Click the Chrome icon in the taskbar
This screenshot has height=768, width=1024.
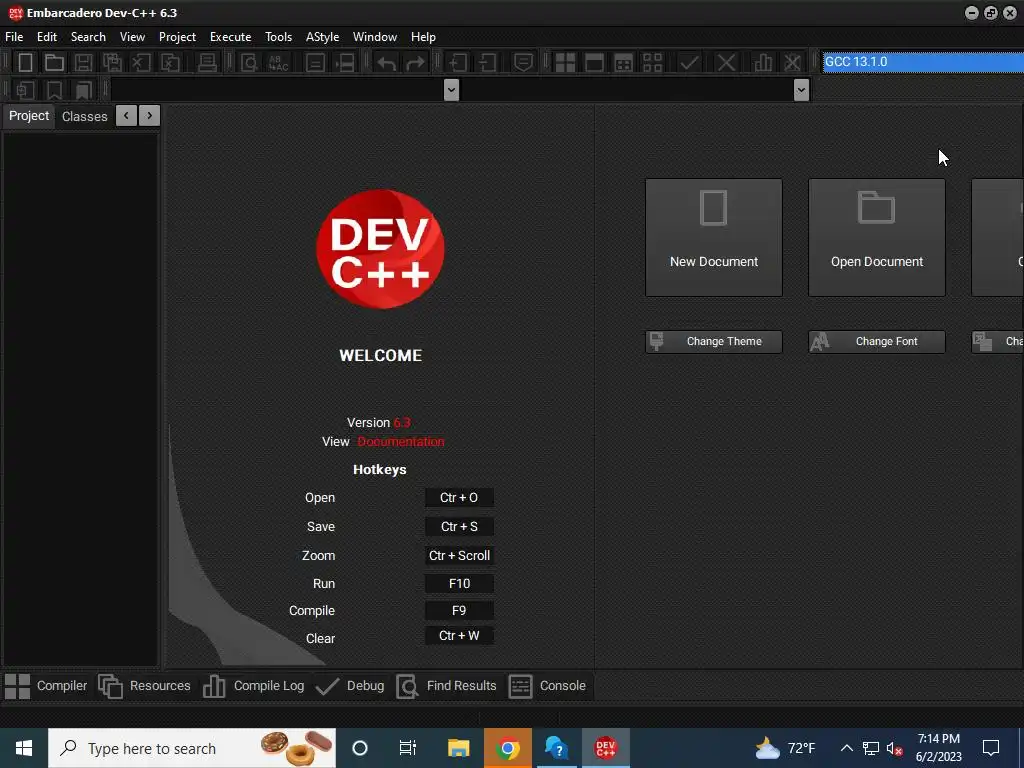[x=507, y=748]
